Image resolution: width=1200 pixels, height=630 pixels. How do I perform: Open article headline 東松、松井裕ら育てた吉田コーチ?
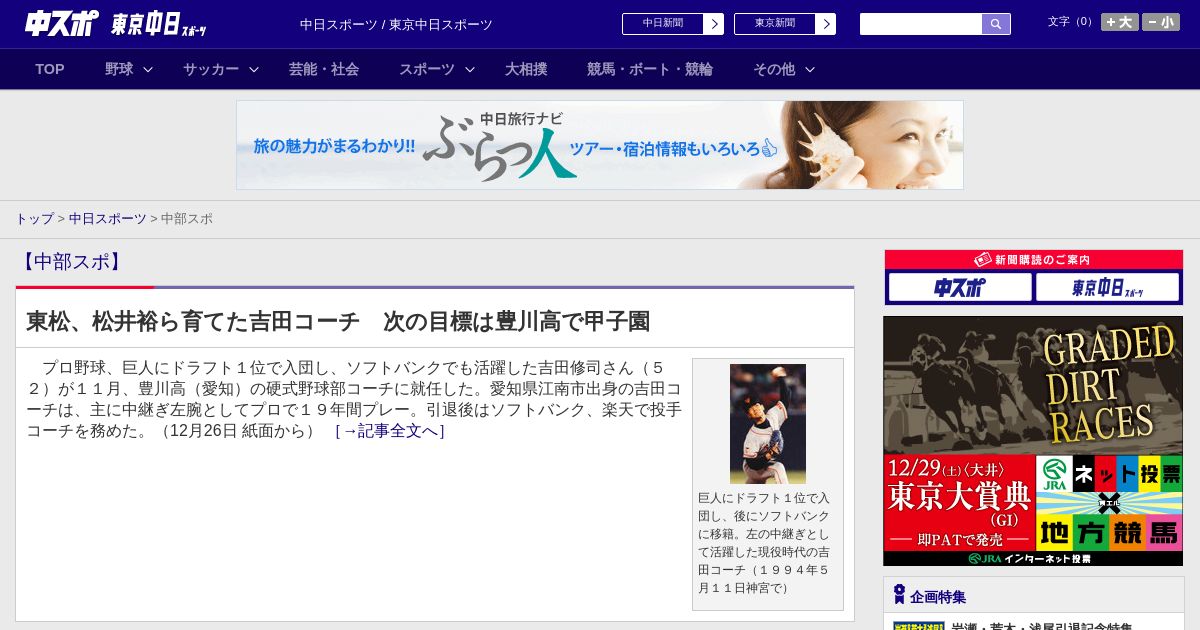pyautogui.click(x=338, y=322)
